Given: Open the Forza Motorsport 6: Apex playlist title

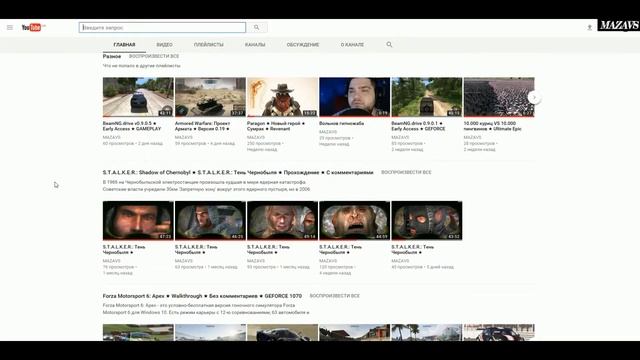Looking at the screenshot, I should tap(202, 296).
